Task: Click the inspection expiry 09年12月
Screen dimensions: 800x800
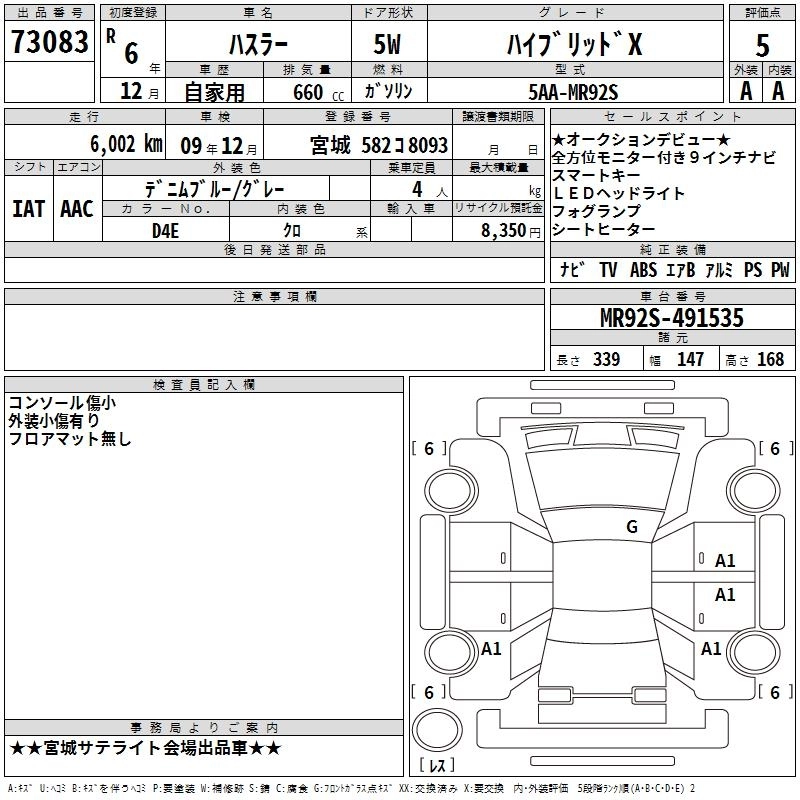Action: [219, 146]
